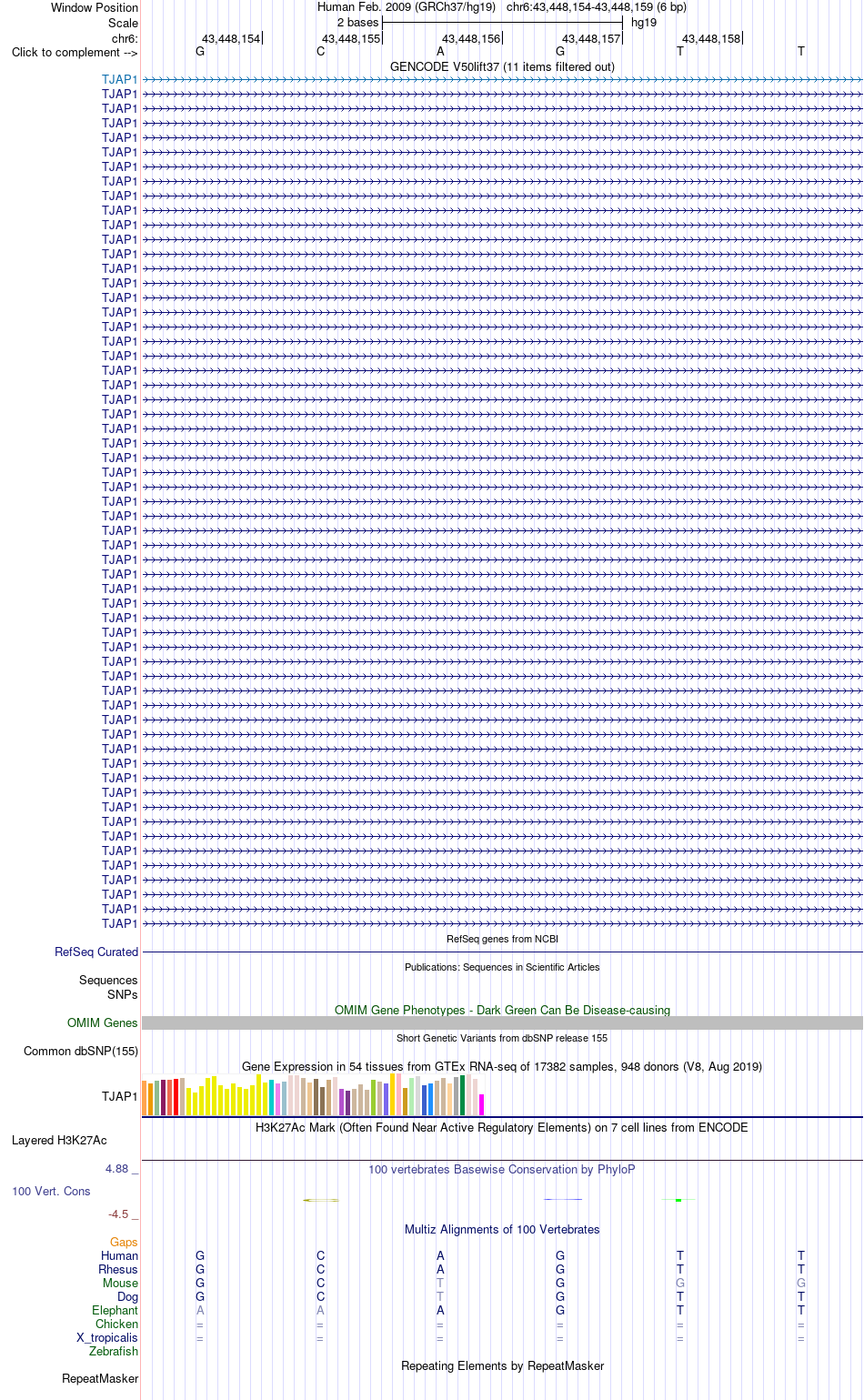864x1400 pixels.
Task: Click the 'Rhesus' species label
Action: click(118, 1269)
